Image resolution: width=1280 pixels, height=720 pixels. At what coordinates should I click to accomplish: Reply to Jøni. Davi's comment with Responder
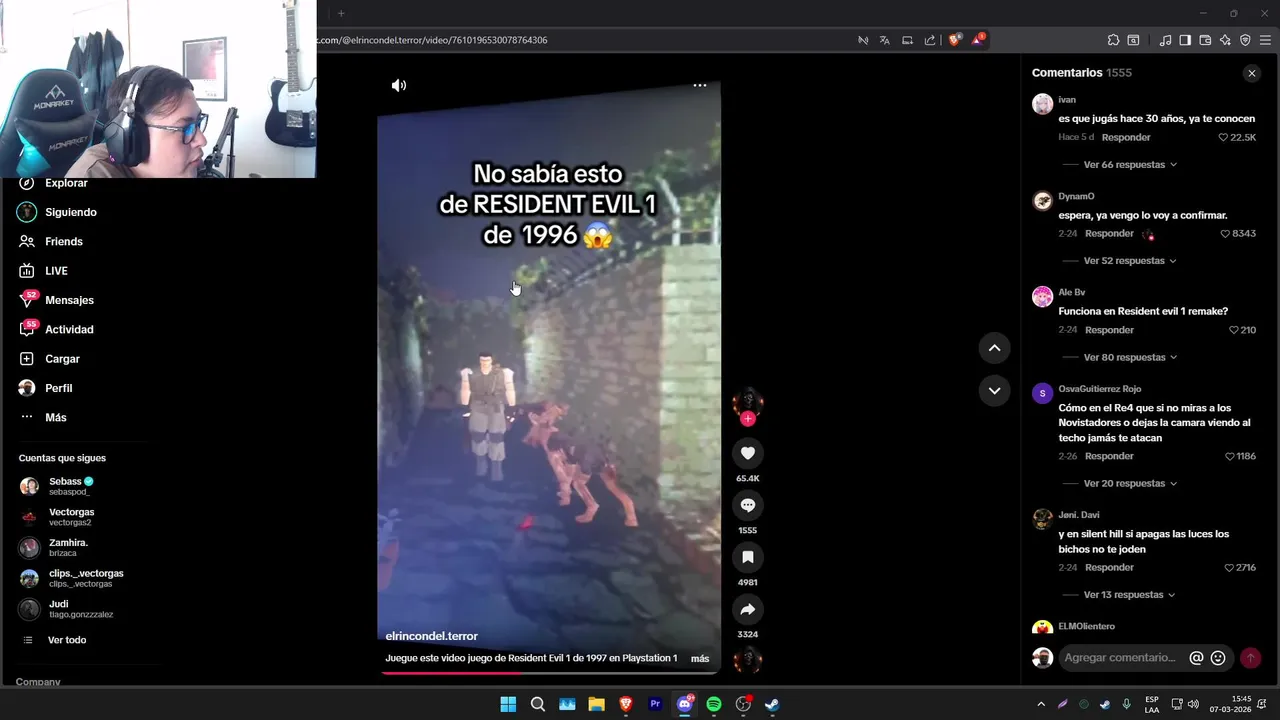pyautogui.click(x=1109, y=568)
